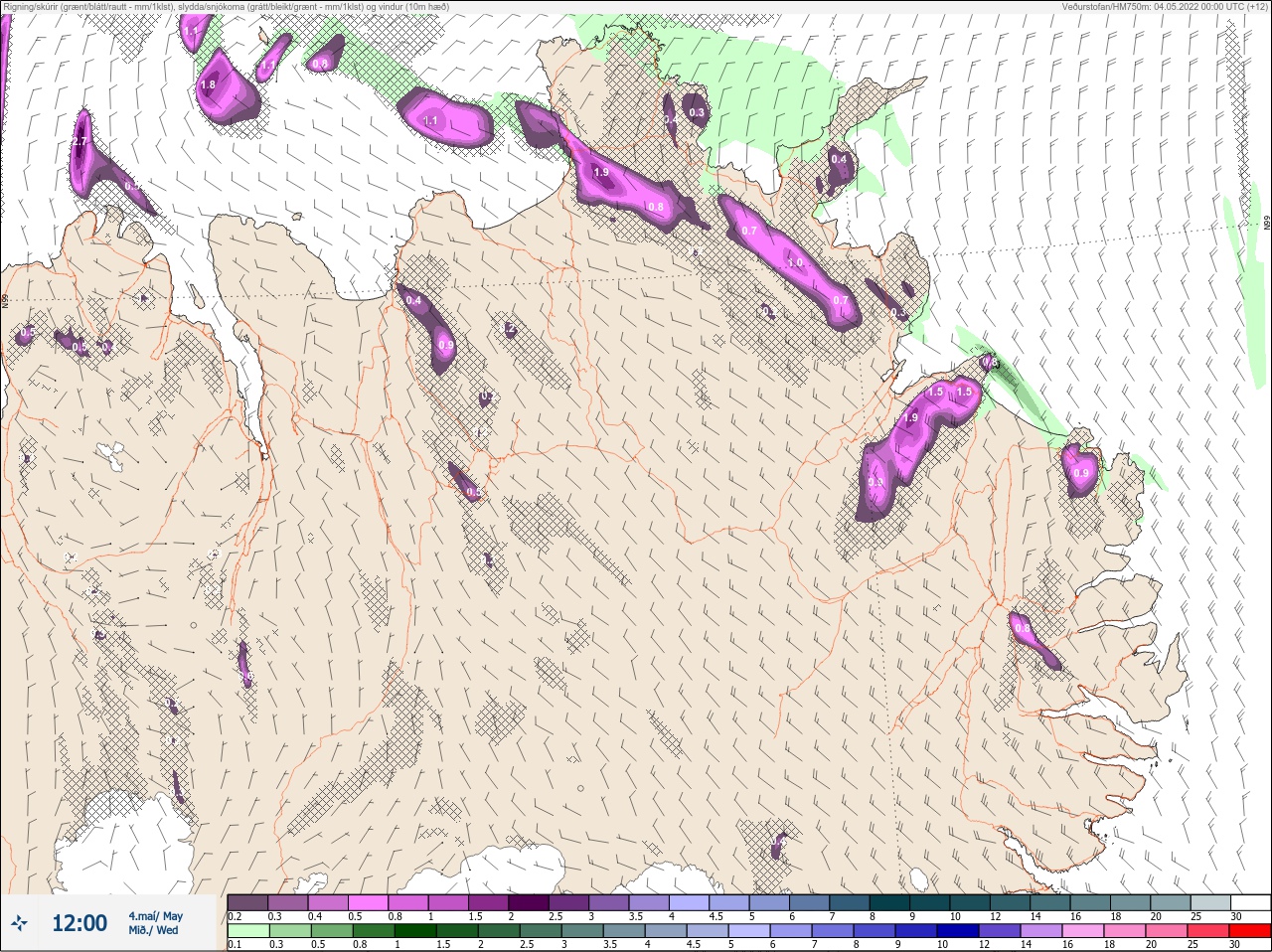This screenshot has width=1272, height=952.
Task: Select purple lower legend swatch 12–14
Action: (1001, 931)
